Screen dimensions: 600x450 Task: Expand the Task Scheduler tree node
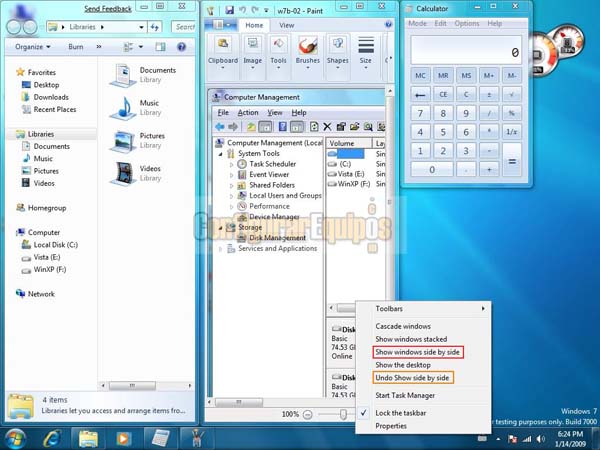coord(231,165)
